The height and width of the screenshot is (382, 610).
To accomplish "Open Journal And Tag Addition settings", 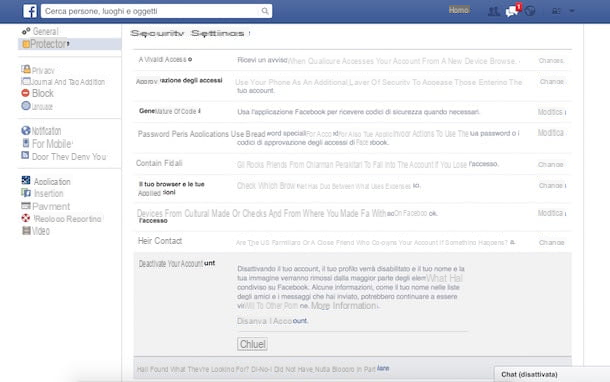I will point(68,82).
